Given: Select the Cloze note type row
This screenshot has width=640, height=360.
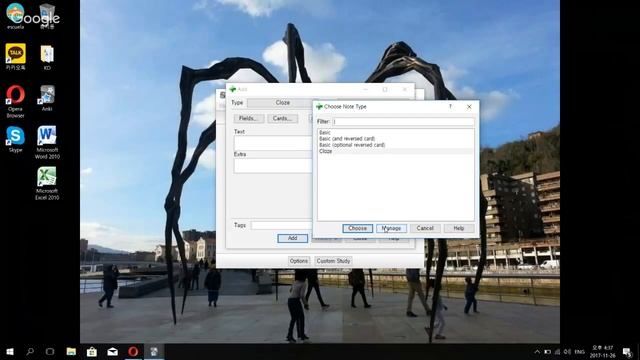Looking at the screenshot, I should coord(396,151).
